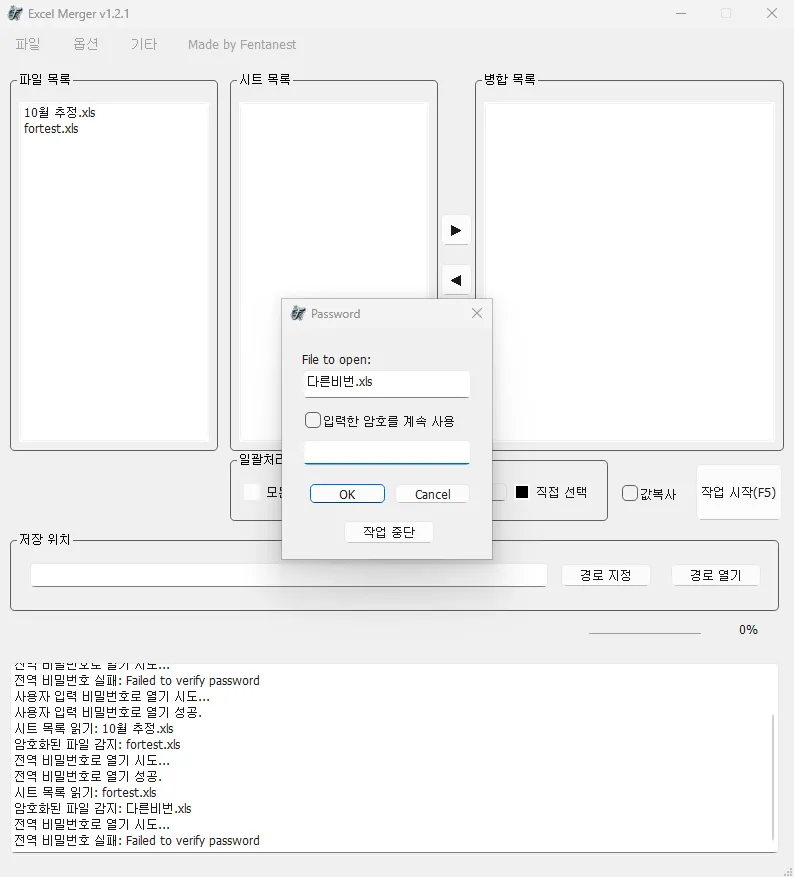The image size is (794, 877).
Task: Minimize the Excel Merger window
Action: point(680,13)
